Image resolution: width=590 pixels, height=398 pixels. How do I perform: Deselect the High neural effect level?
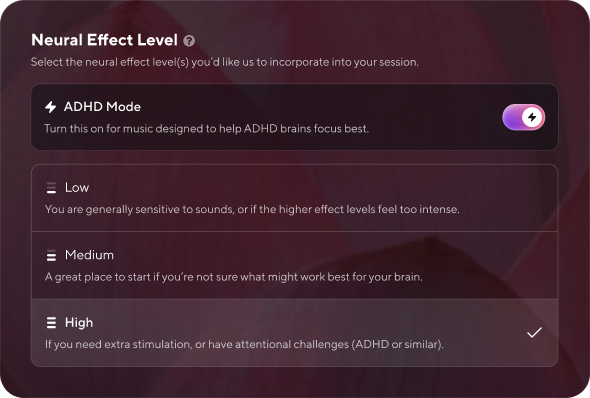pyautogui.click(x=295, y=333)
